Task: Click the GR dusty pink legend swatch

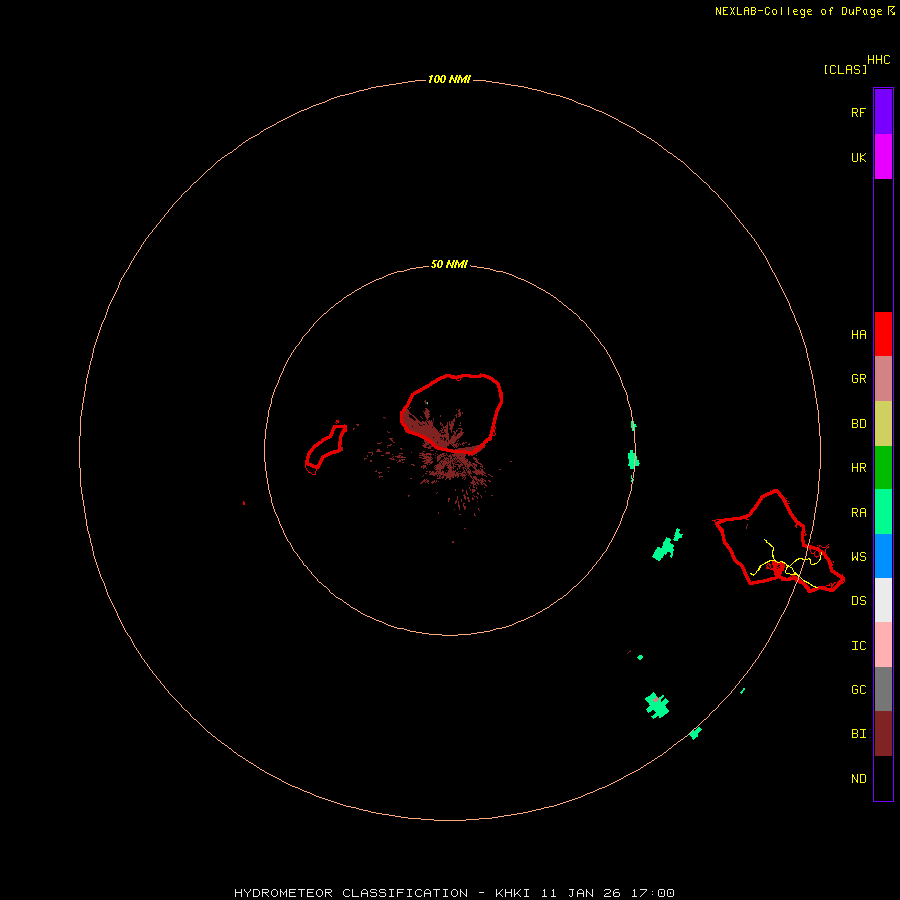Action: [x=883, y=379]
